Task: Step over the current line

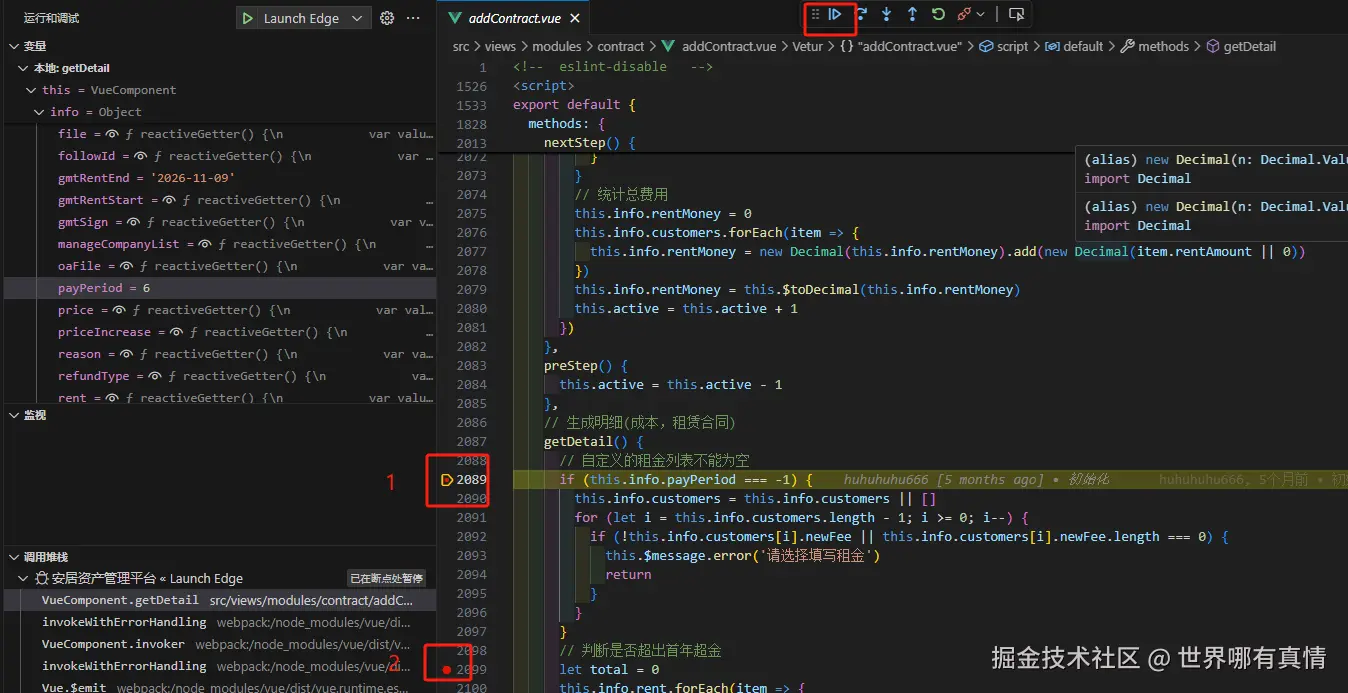Action: point(861,15)
